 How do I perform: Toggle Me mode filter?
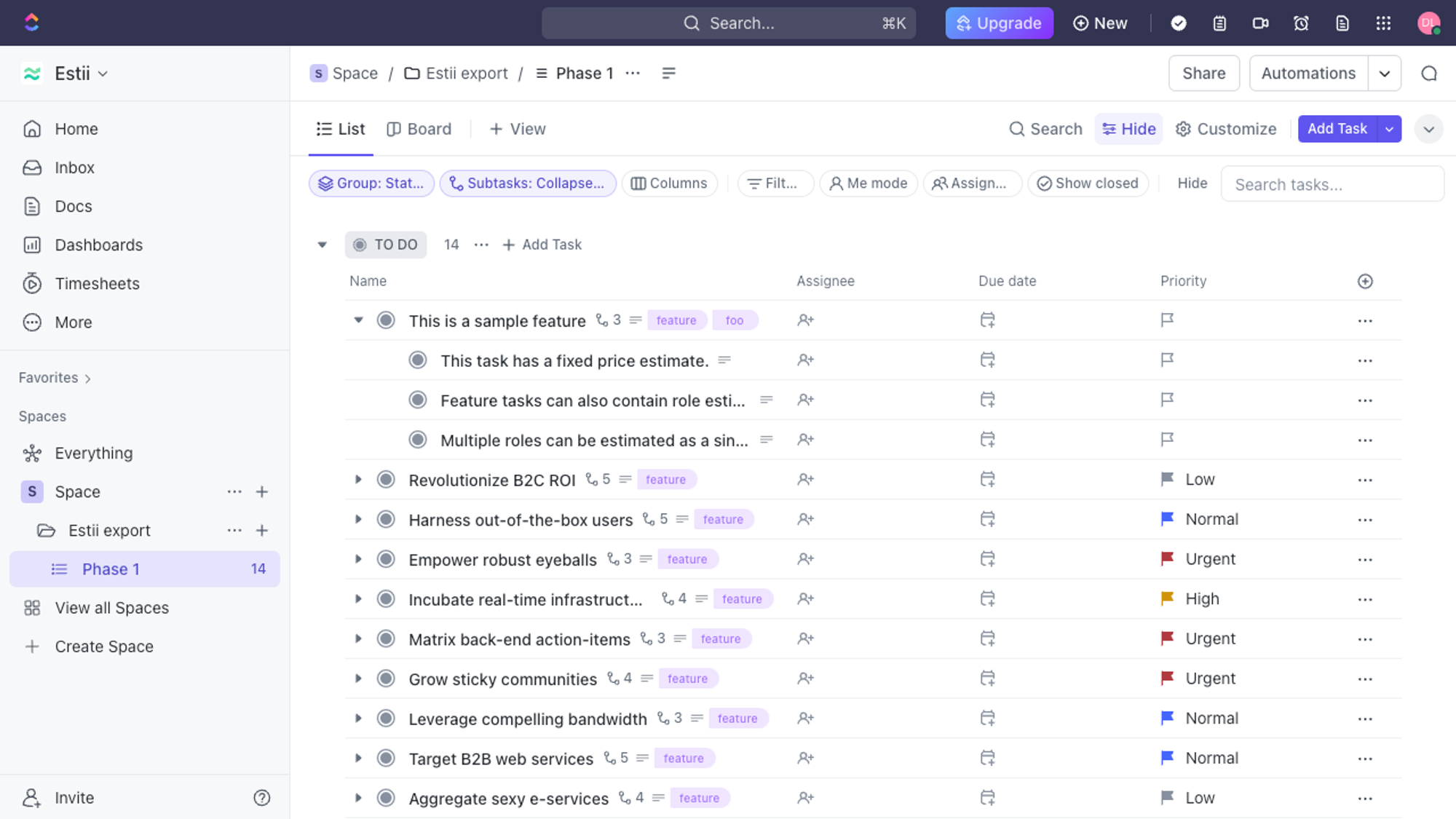[x=867, y=183]
